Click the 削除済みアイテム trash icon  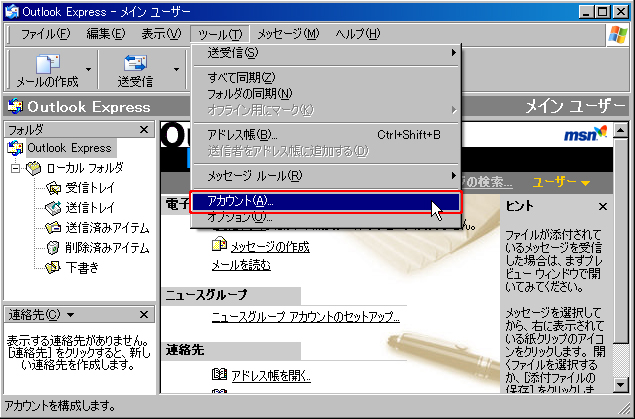coord(53,247)
